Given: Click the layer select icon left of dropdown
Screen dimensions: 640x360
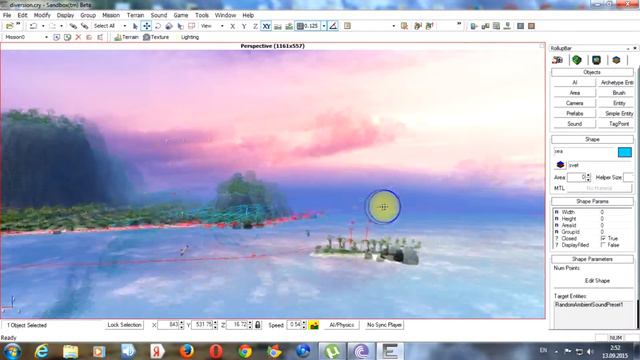Looking at the screenshot, I should pyautogui.click(x=347, y=26).
